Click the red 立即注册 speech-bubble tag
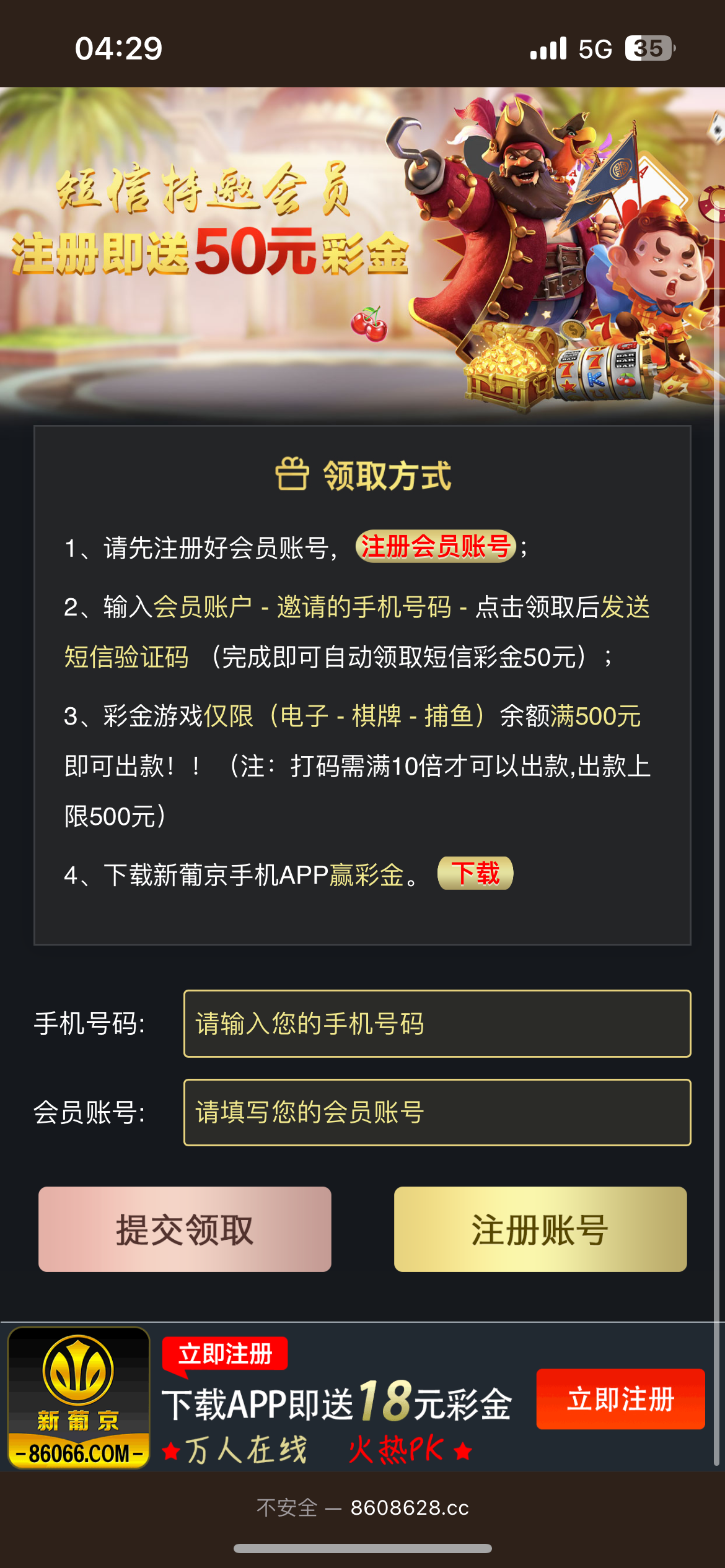The width and height of the screenshot is (725, 1568). pos(225,1354)
